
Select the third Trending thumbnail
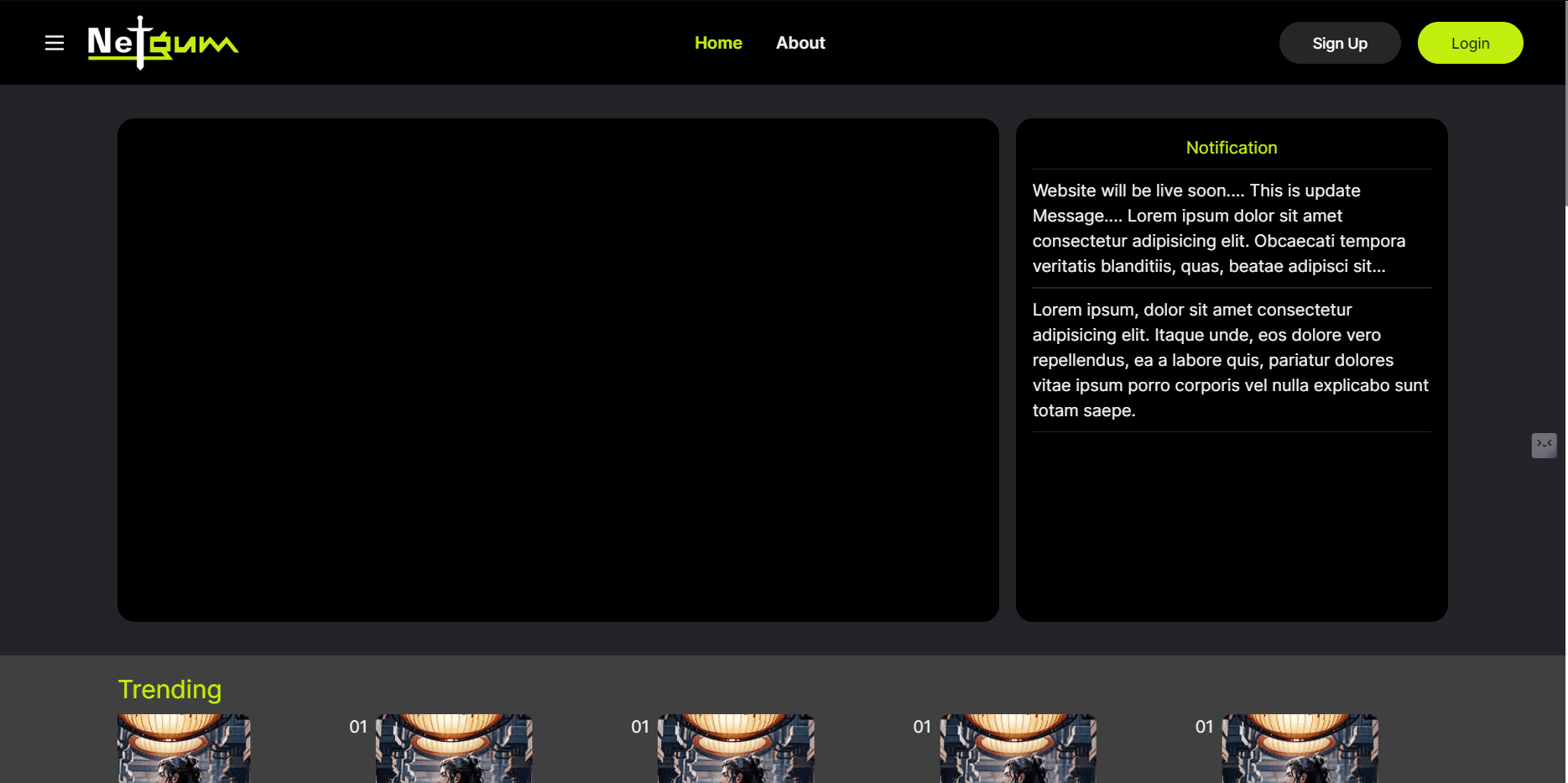point(736,749)
